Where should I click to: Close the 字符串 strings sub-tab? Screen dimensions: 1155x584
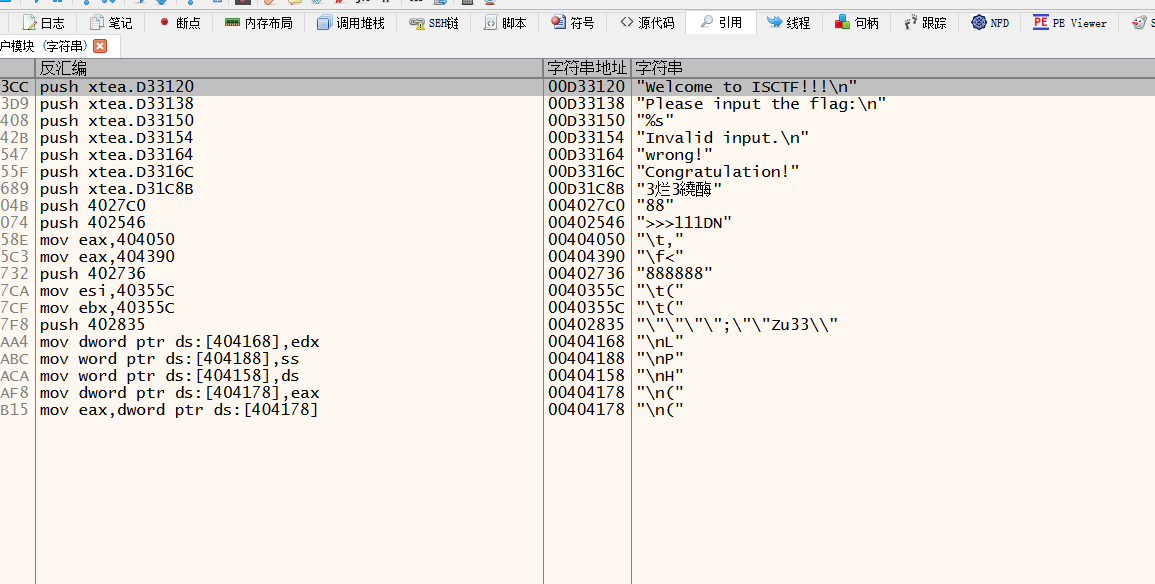pos(100,46)
